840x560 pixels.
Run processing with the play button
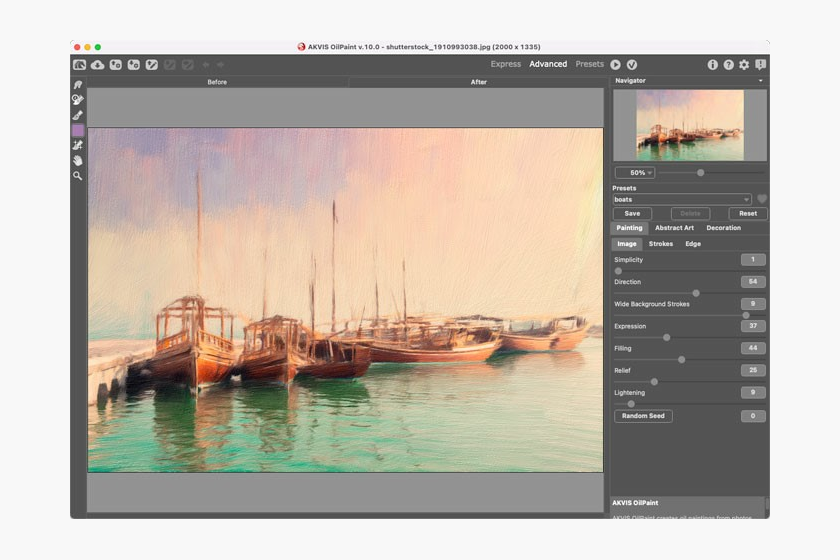tap(616, 65)
